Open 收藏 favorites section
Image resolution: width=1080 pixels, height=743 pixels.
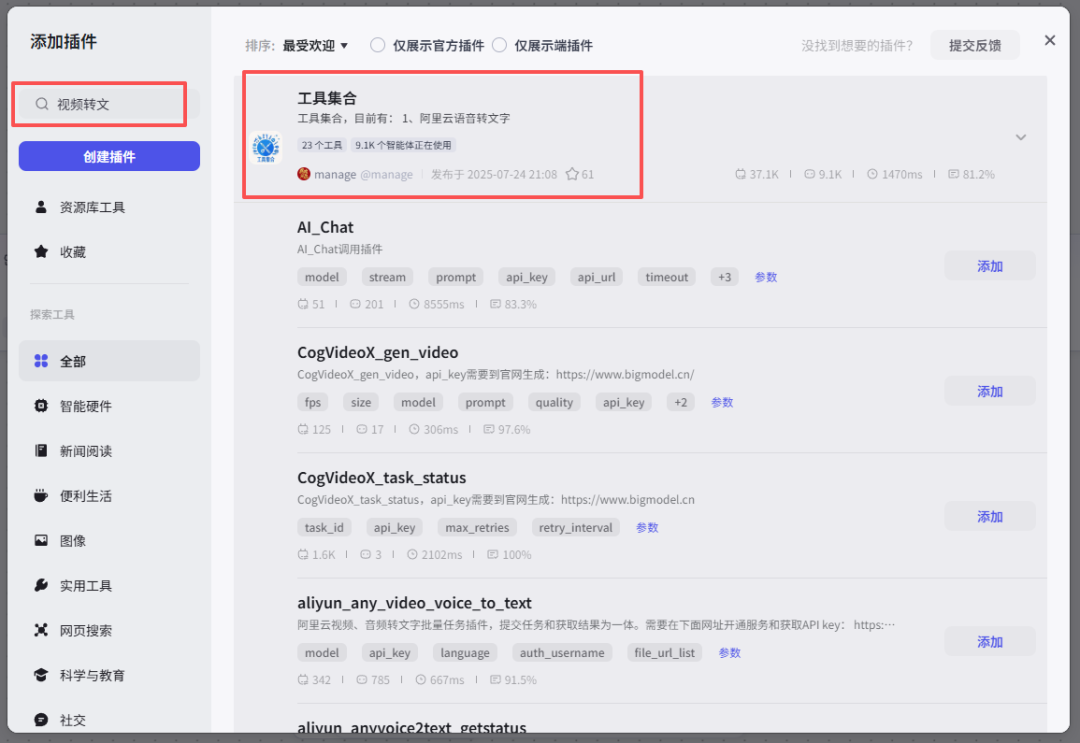(x=109, y=252)
